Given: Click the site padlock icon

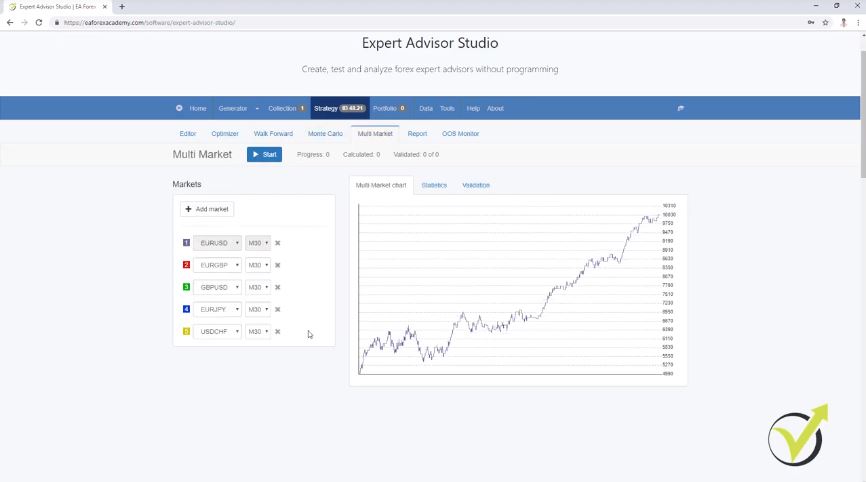Looking at the screenshot, I should 57,23.
